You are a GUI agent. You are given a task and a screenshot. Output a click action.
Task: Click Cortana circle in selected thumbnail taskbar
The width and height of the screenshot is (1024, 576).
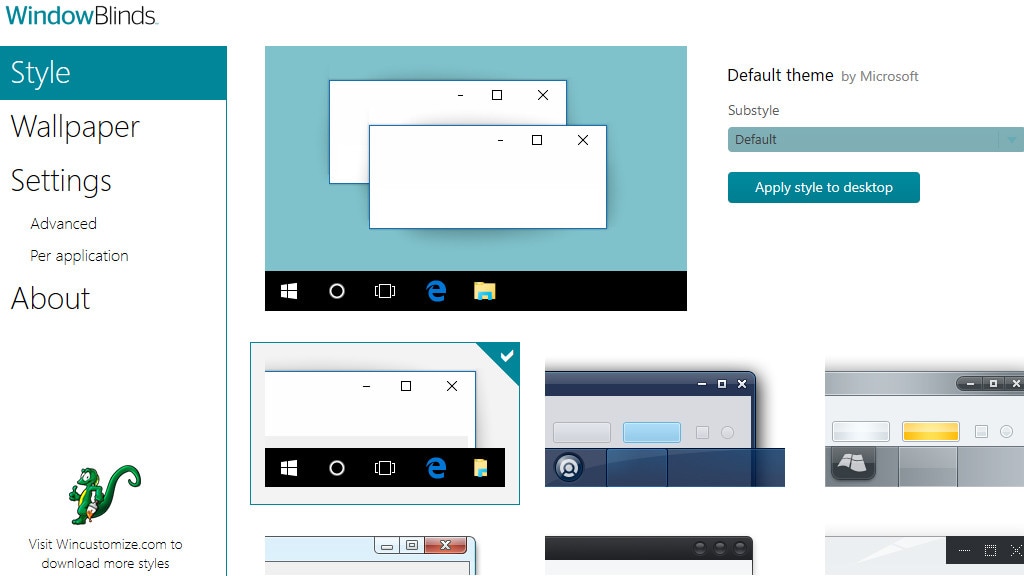pyautogui.click(x=336, y=468)
